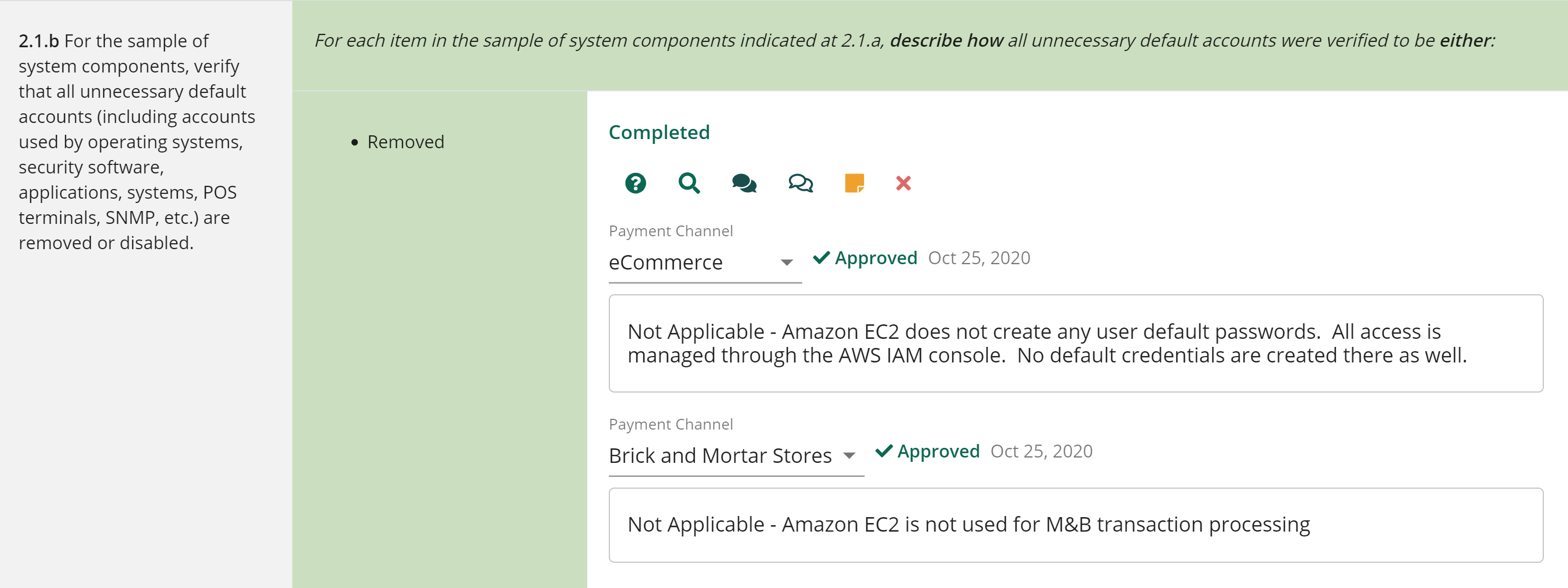Click the eCommerce Approved checkmark icon

click(821, 258)
